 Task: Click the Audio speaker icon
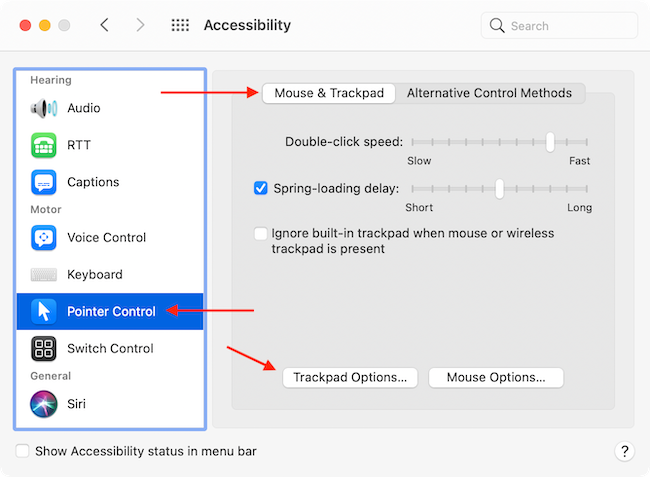click(44, 108)
